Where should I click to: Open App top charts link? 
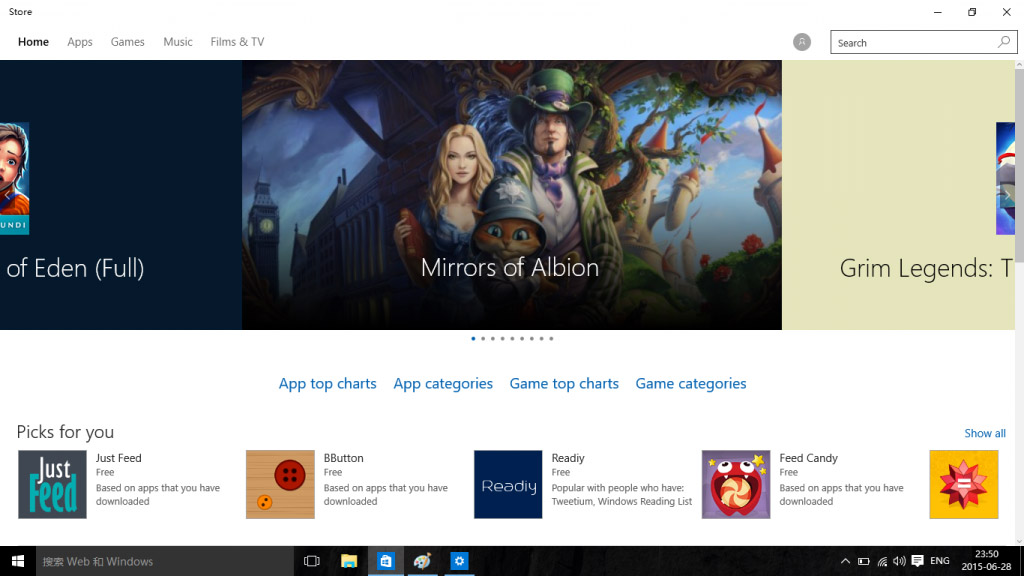[327, 383]
